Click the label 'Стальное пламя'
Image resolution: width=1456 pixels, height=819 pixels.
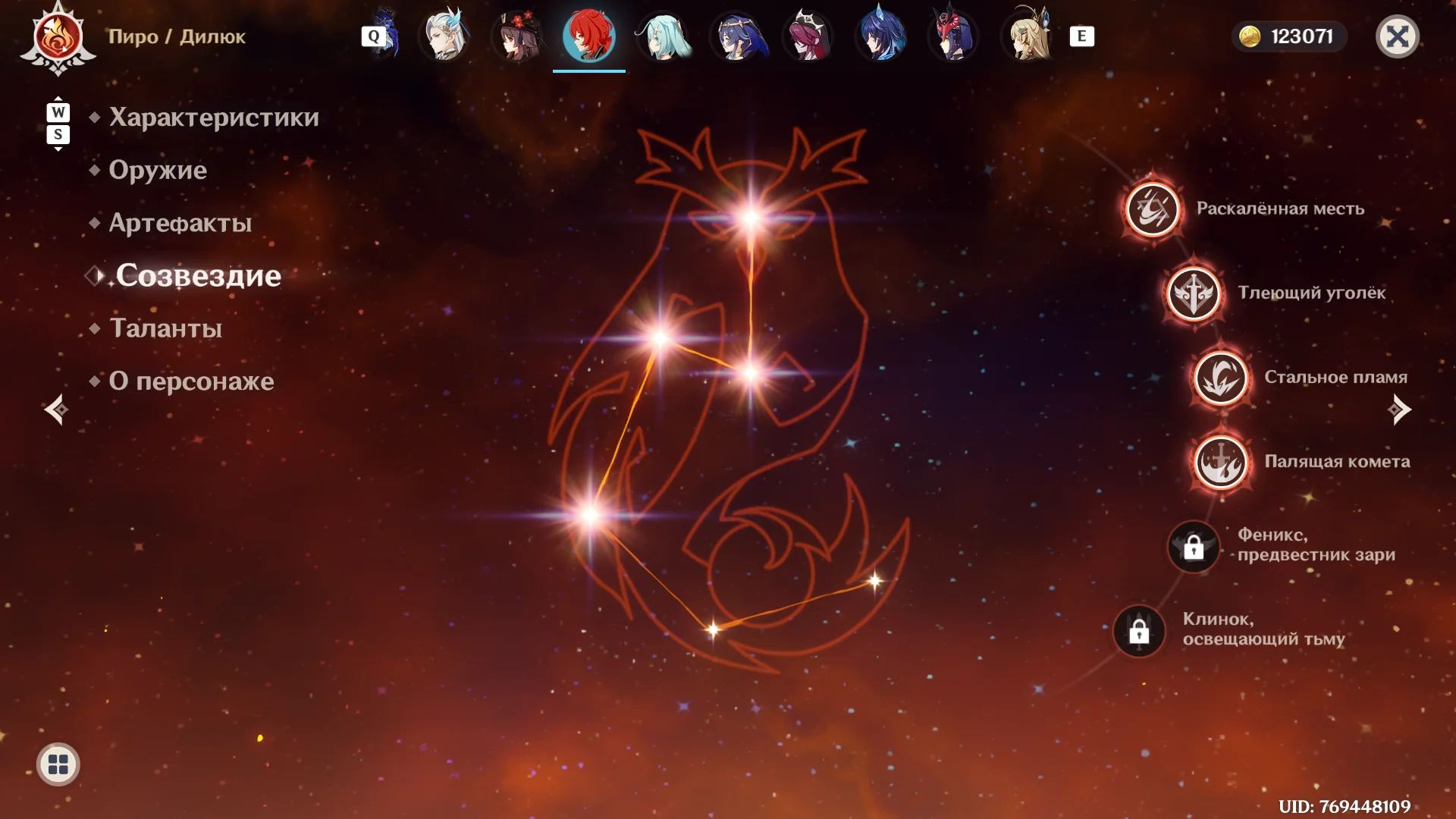pos(1335,377)
